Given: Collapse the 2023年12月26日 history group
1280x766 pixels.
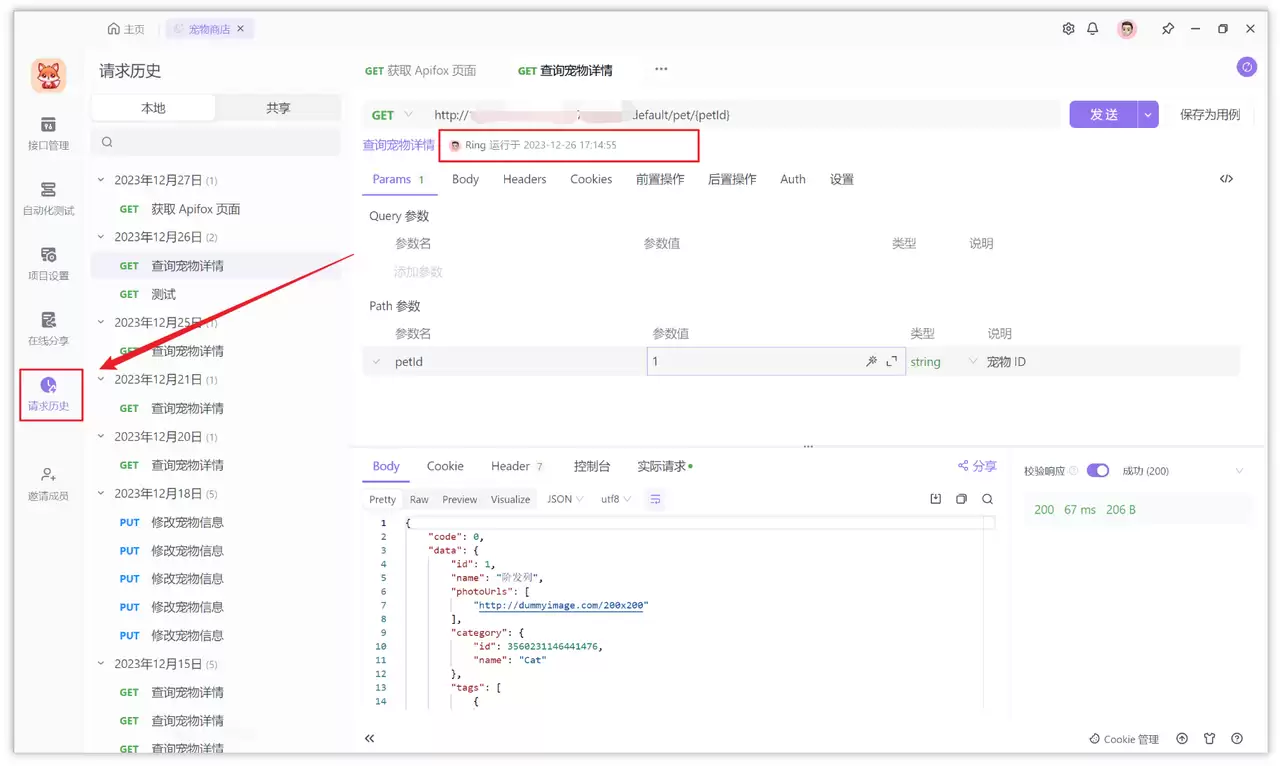Looking at the screenshot, I should [100, 237].
